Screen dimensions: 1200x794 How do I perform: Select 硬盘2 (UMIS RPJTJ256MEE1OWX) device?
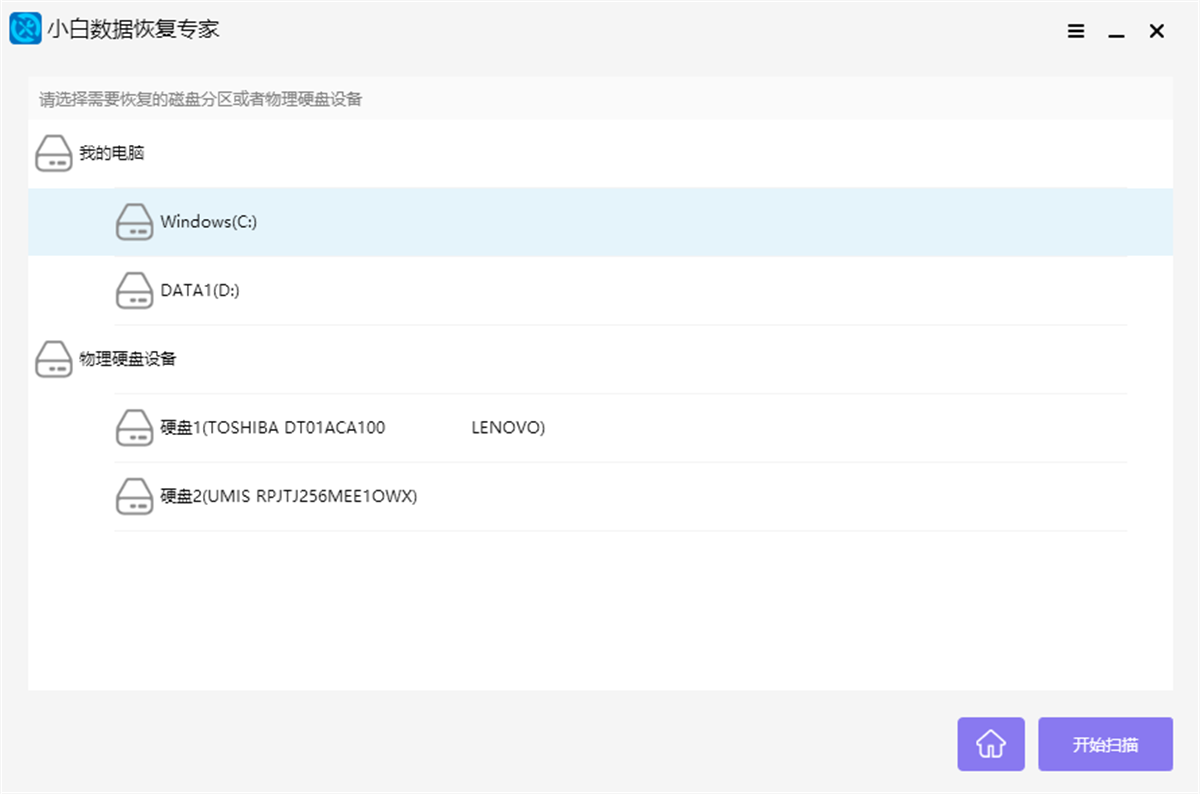288,496
